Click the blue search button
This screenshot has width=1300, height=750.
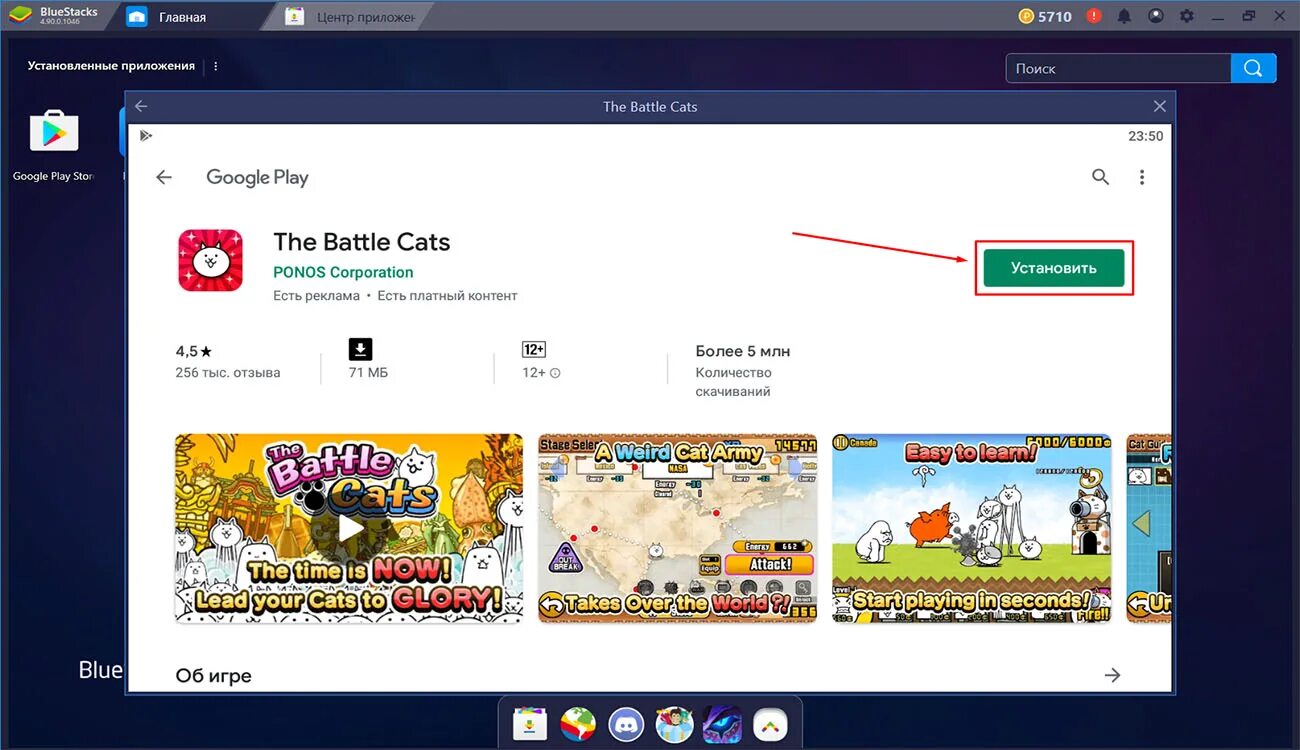pos(1254,68)
